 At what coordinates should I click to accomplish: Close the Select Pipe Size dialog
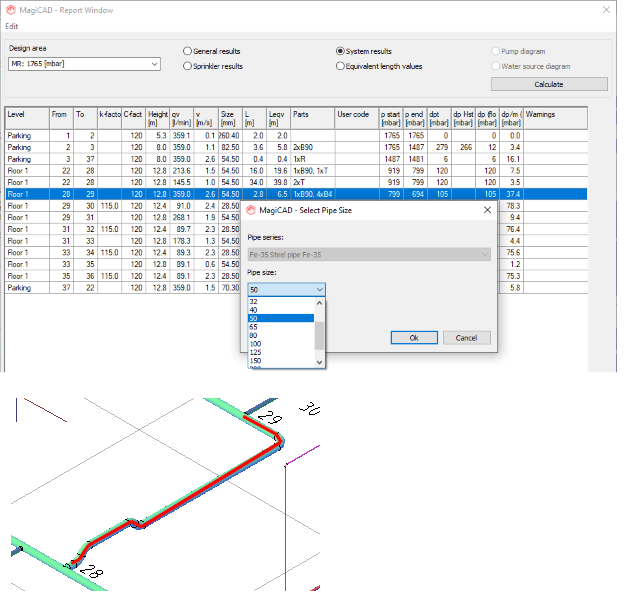click(x=487, y=210)
